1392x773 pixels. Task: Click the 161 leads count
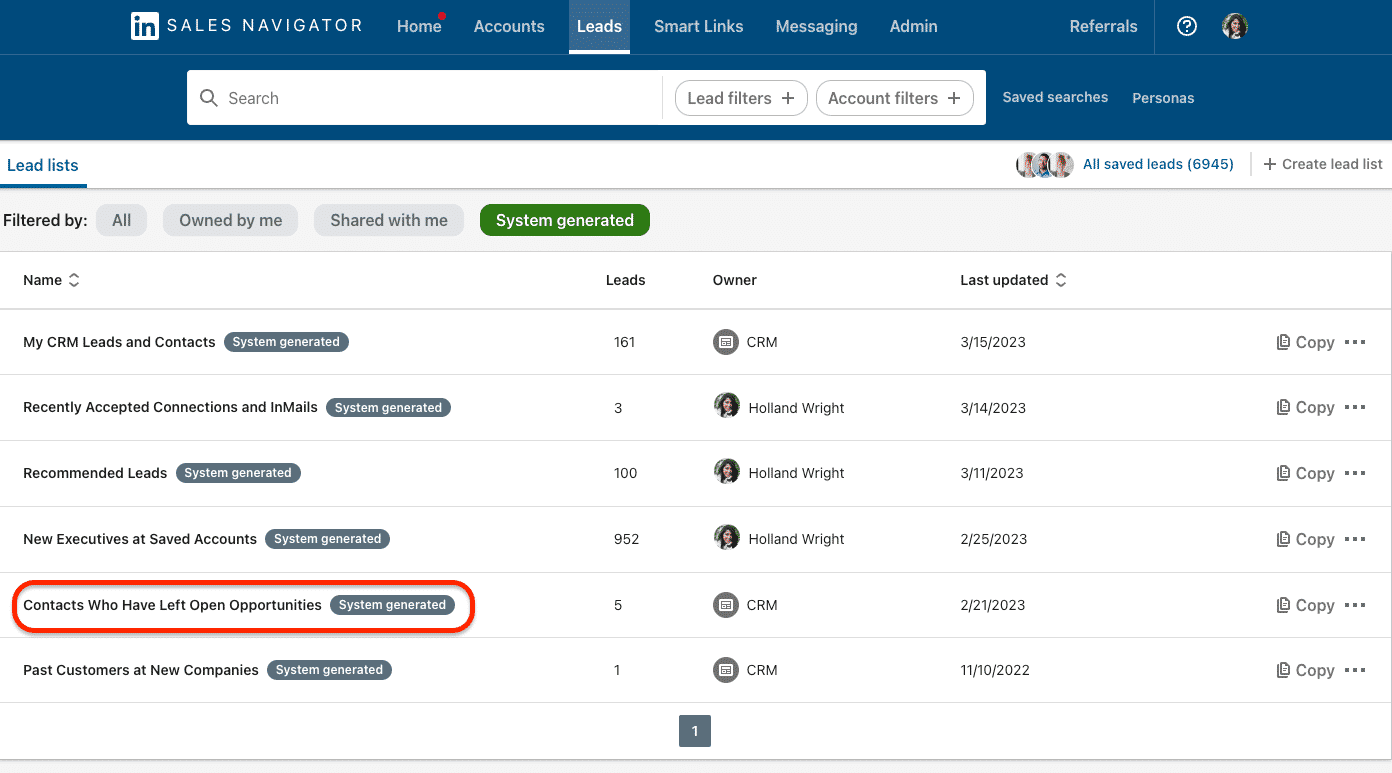(x=625, y=342)
